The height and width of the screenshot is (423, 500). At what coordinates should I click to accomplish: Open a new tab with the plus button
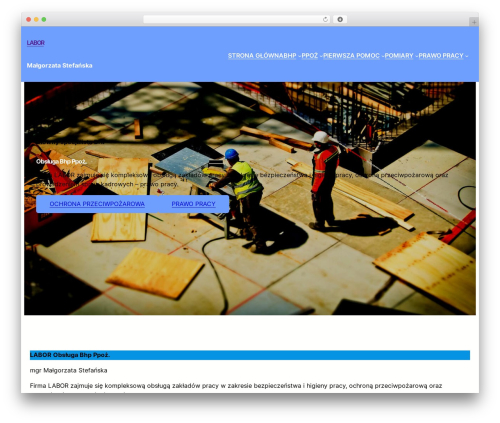click(474, 22)
